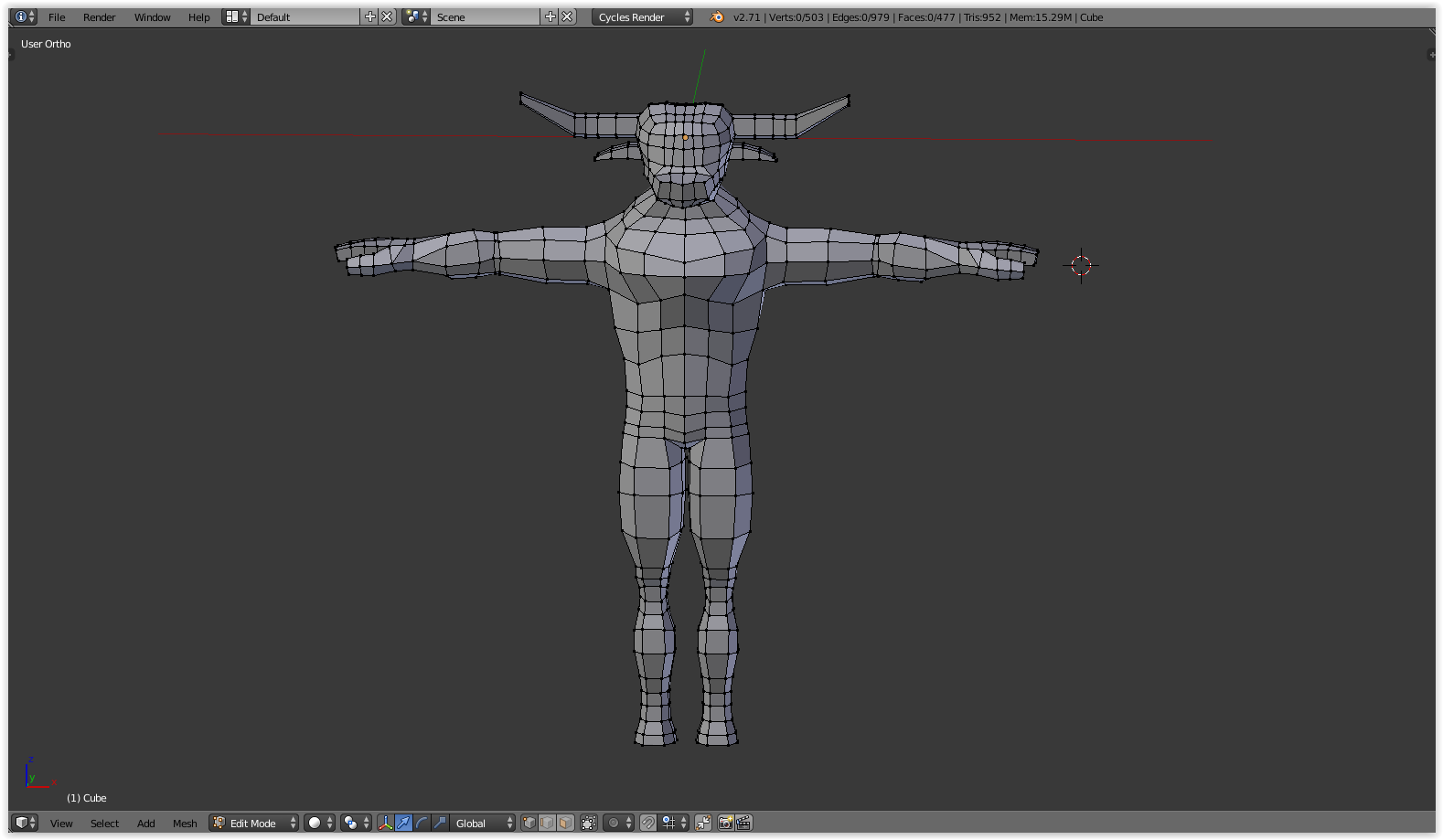
Task: Open the File menu
Action: tap(57, 16)
